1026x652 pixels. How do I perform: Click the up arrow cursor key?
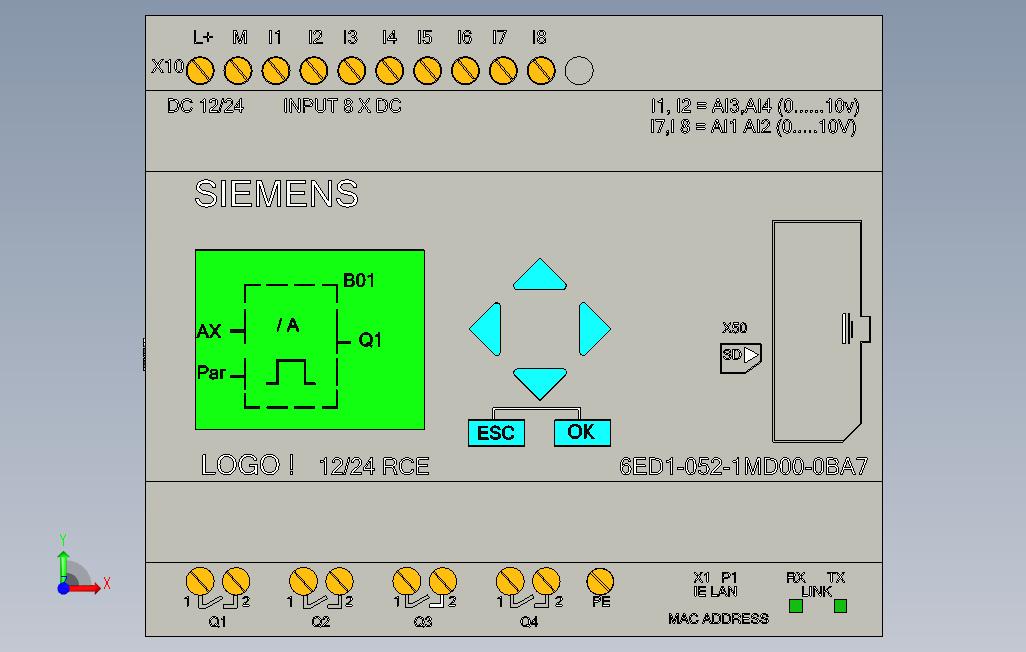(540, 274)
